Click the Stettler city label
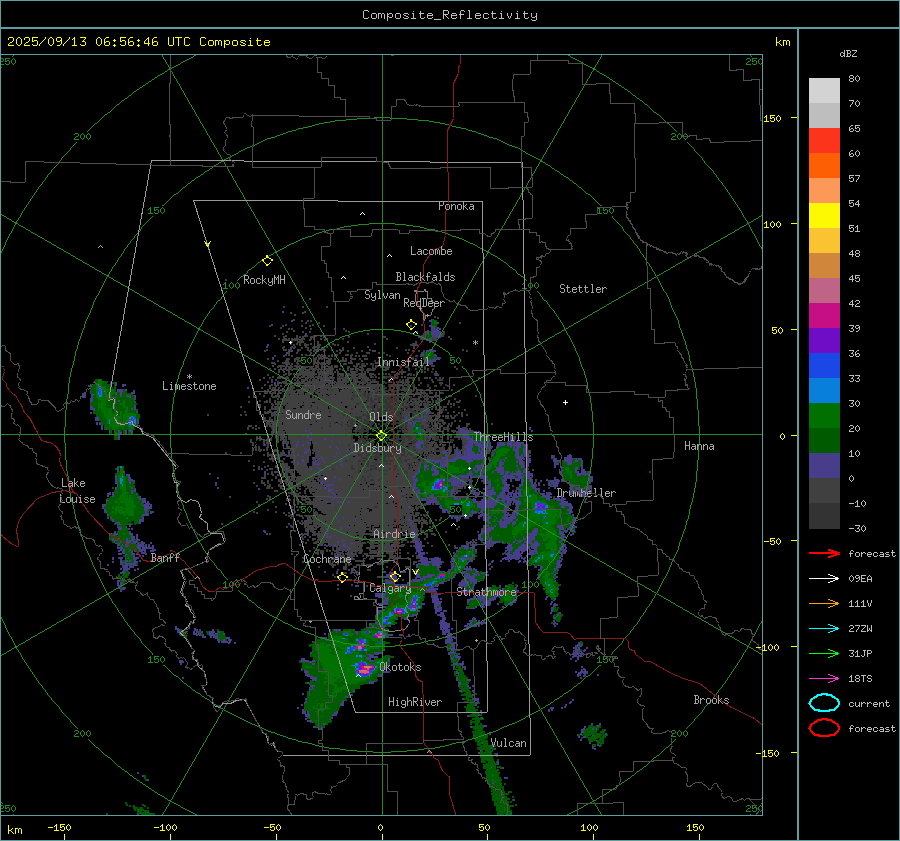Screen dimensions: 900x841 tap(583, 289)
